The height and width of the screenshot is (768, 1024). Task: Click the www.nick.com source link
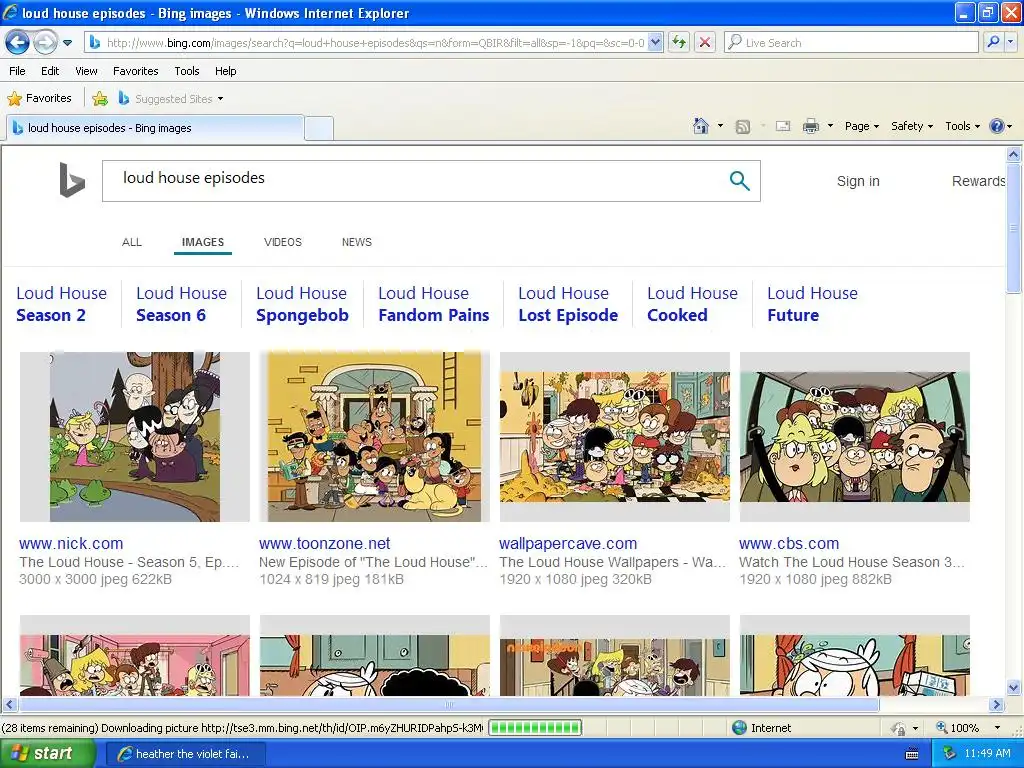(x=71, y=543)
